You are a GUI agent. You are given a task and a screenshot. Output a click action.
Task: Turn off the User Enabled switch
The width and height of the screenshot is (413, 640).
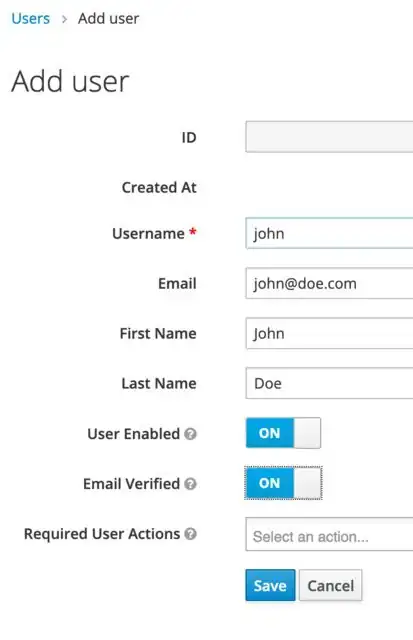coord(283,433)
